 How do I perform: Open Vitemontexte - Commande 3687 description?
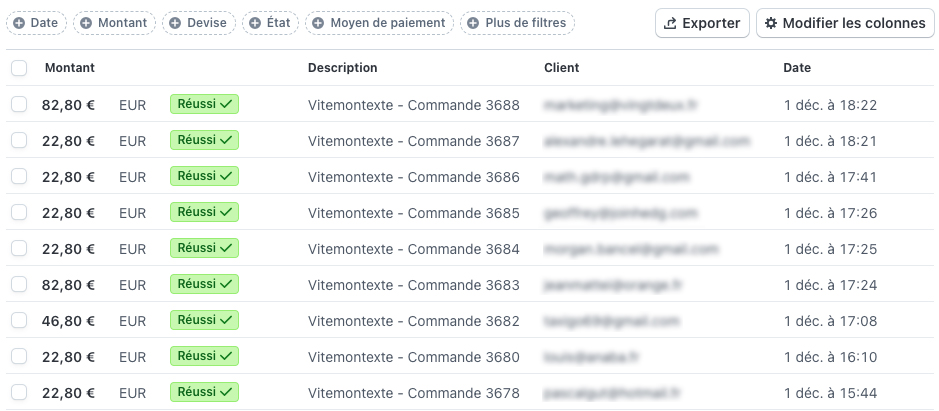[x=414, y=141]
